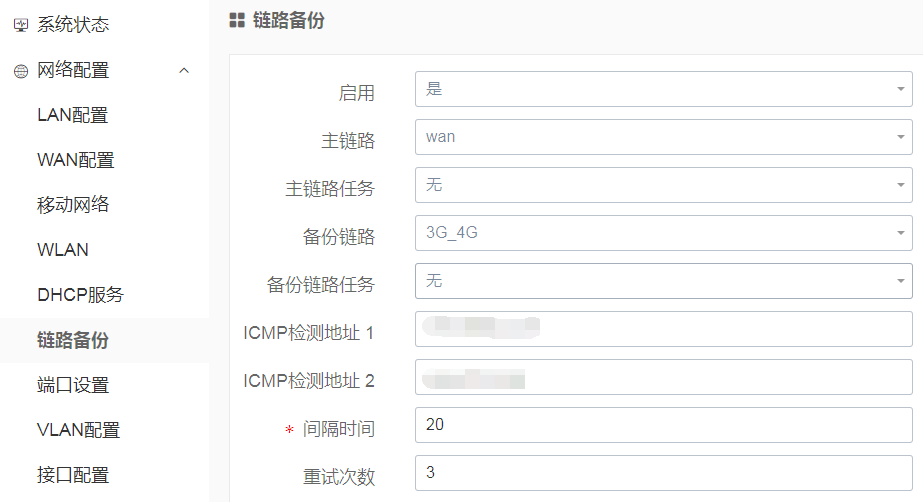Open the 系统状态 menu

[x=73, y=25]
